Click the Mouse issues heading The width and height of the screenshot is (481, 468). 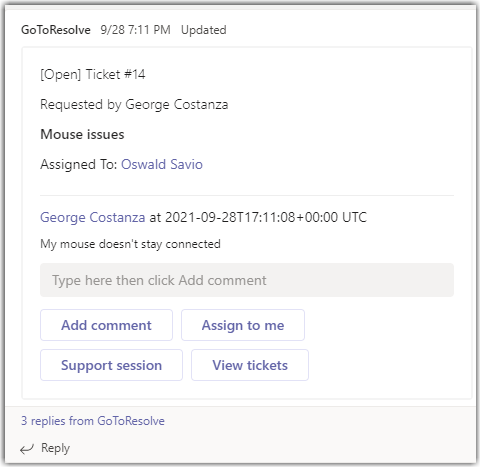82,135
